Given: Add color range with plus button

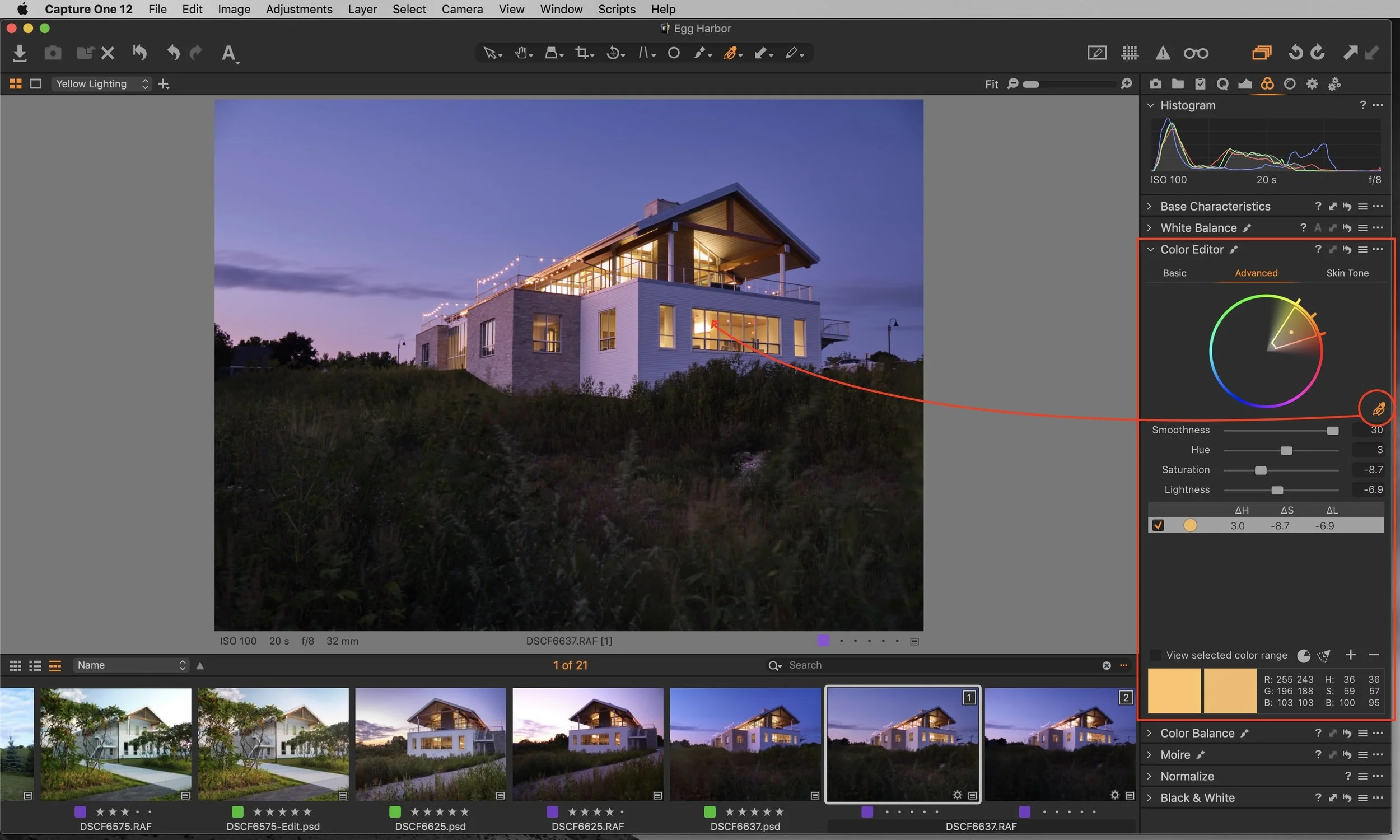Looking at the screenshot, I should (x=1350, y=655).
